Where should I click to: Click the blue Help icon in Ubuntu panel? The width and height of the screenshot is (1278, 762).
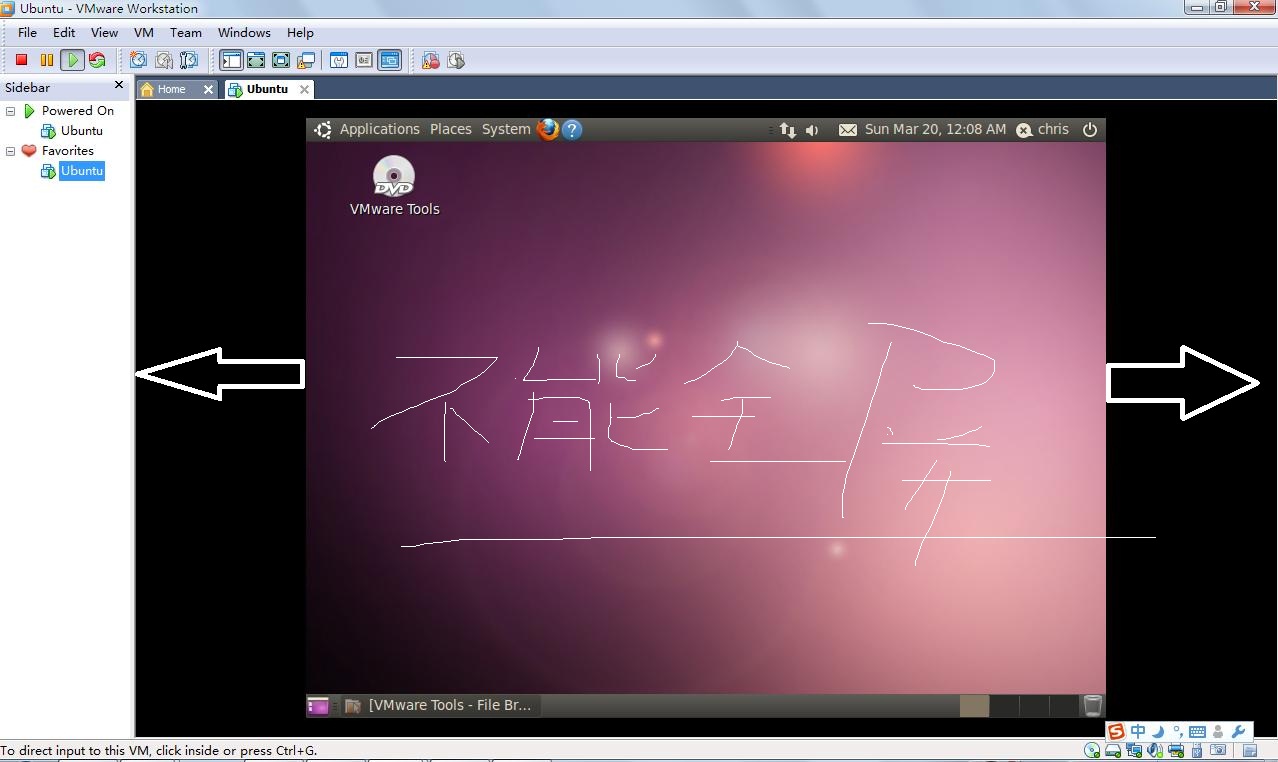[572, 129]
